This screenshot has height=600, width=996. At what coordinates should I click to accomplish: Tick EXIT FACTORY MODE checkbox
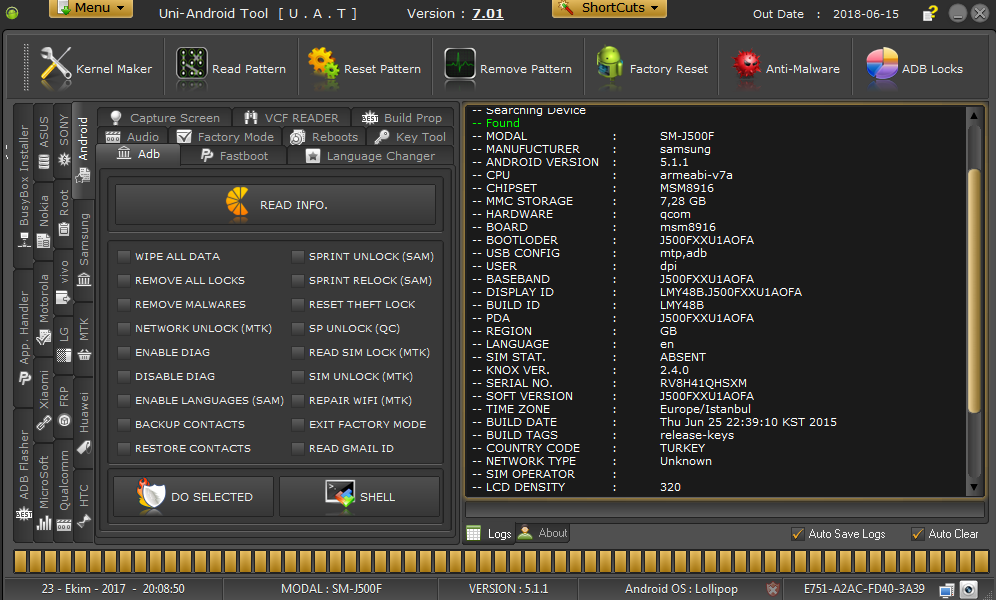tap(297, 424)
